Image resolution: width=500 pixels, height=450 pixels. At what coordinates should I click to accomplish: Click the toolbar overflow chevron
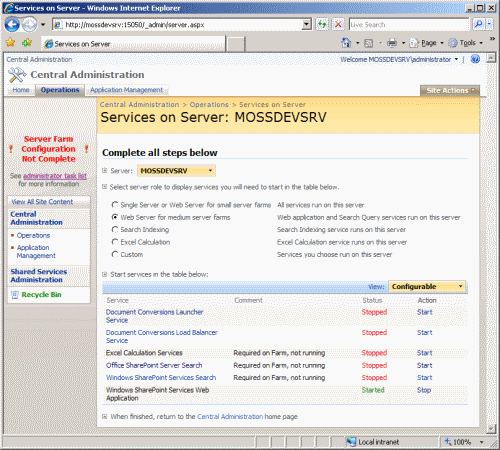click(x=492, y=39)
